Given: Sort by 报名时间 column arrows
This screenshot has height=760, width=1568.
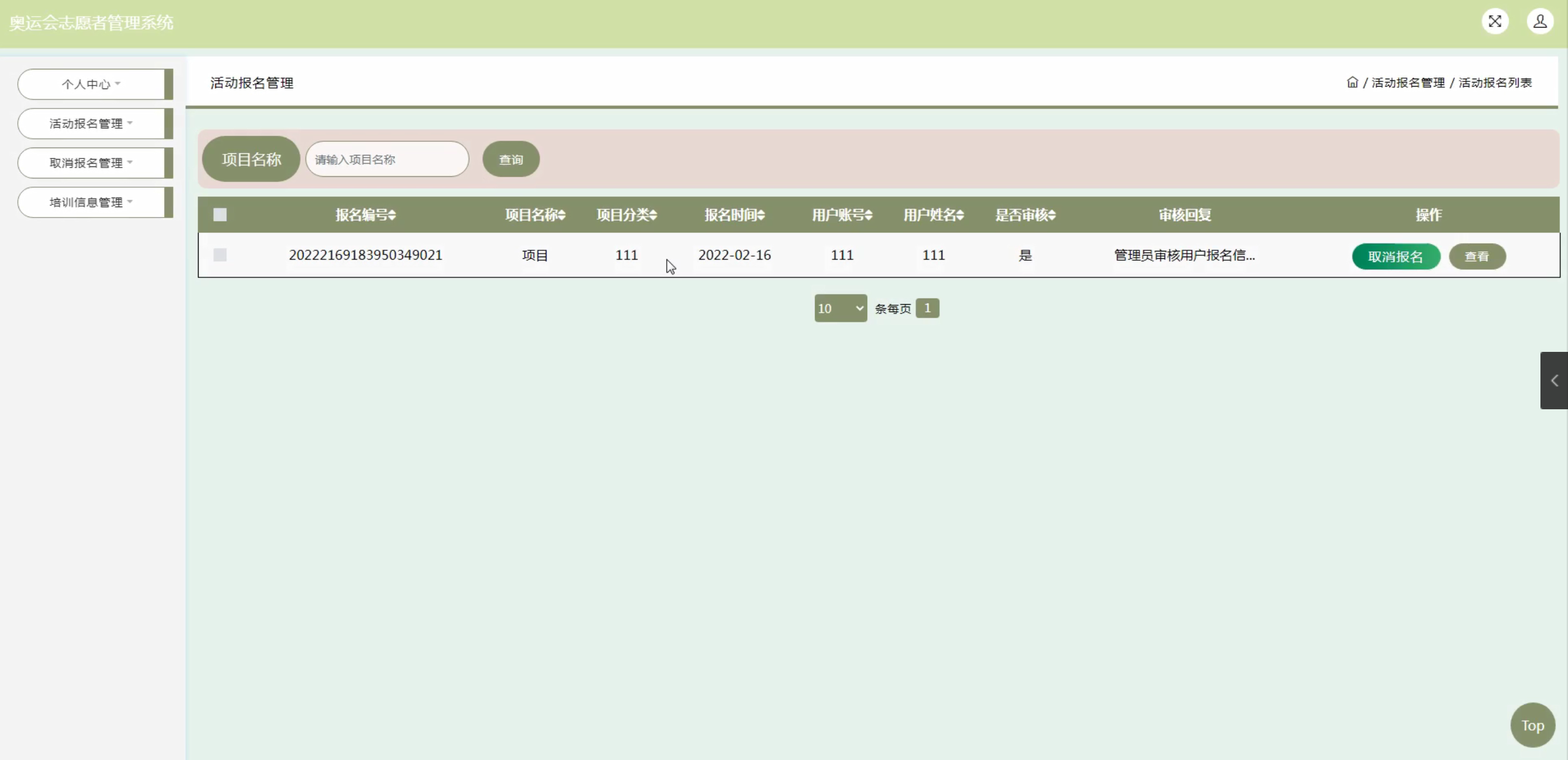Looking at the screenshot, I should pos(761,215).
